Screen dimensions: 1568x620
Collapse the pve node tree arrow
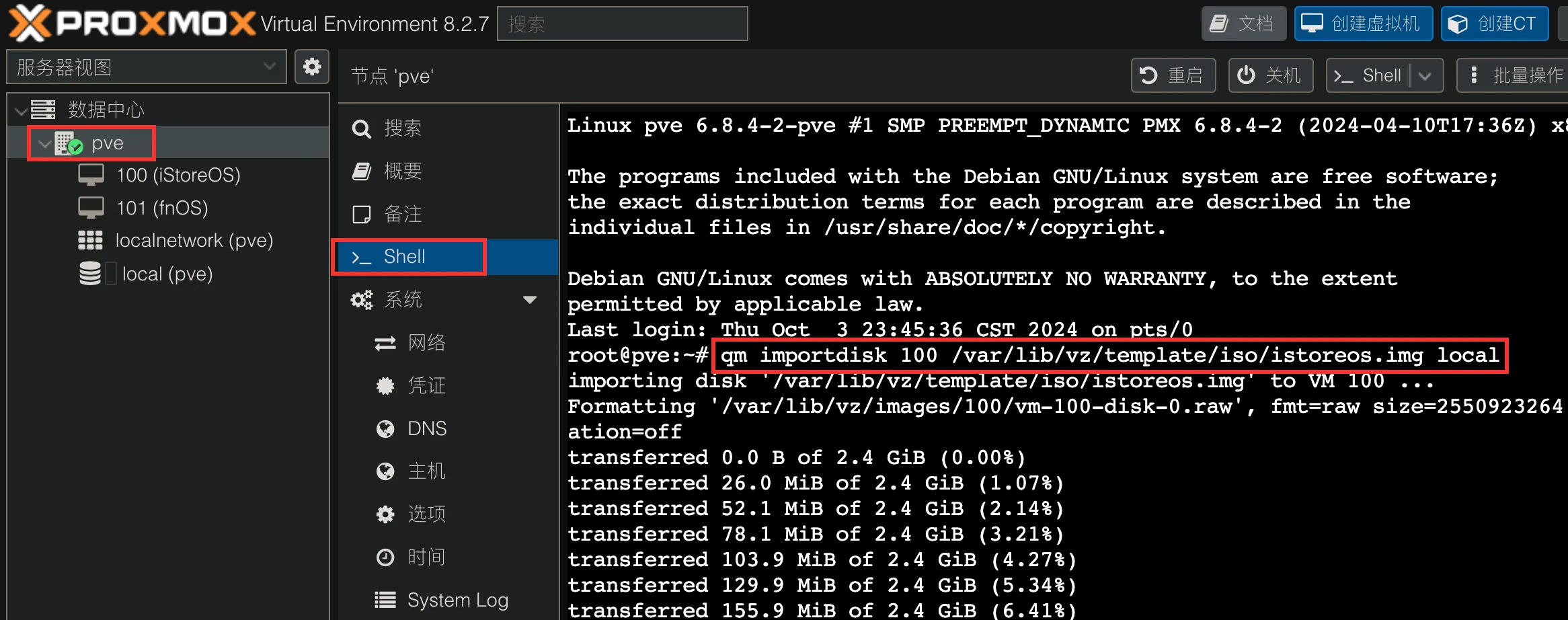[45, 144]
